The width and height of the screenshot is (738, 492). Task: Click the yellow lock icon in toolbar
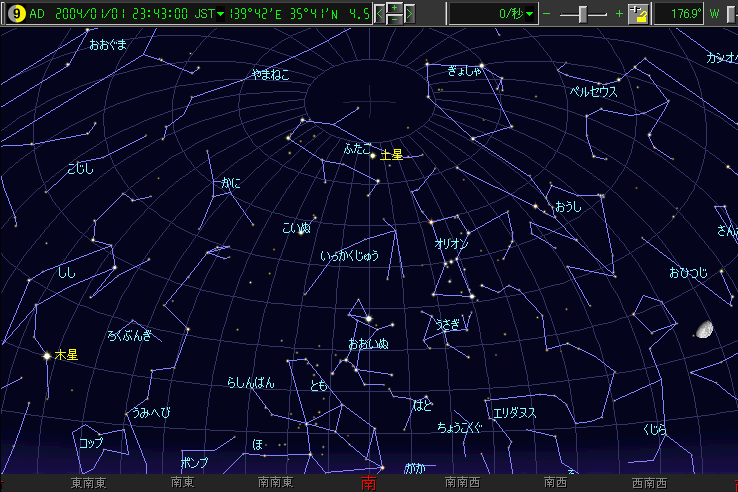(638, 14)
